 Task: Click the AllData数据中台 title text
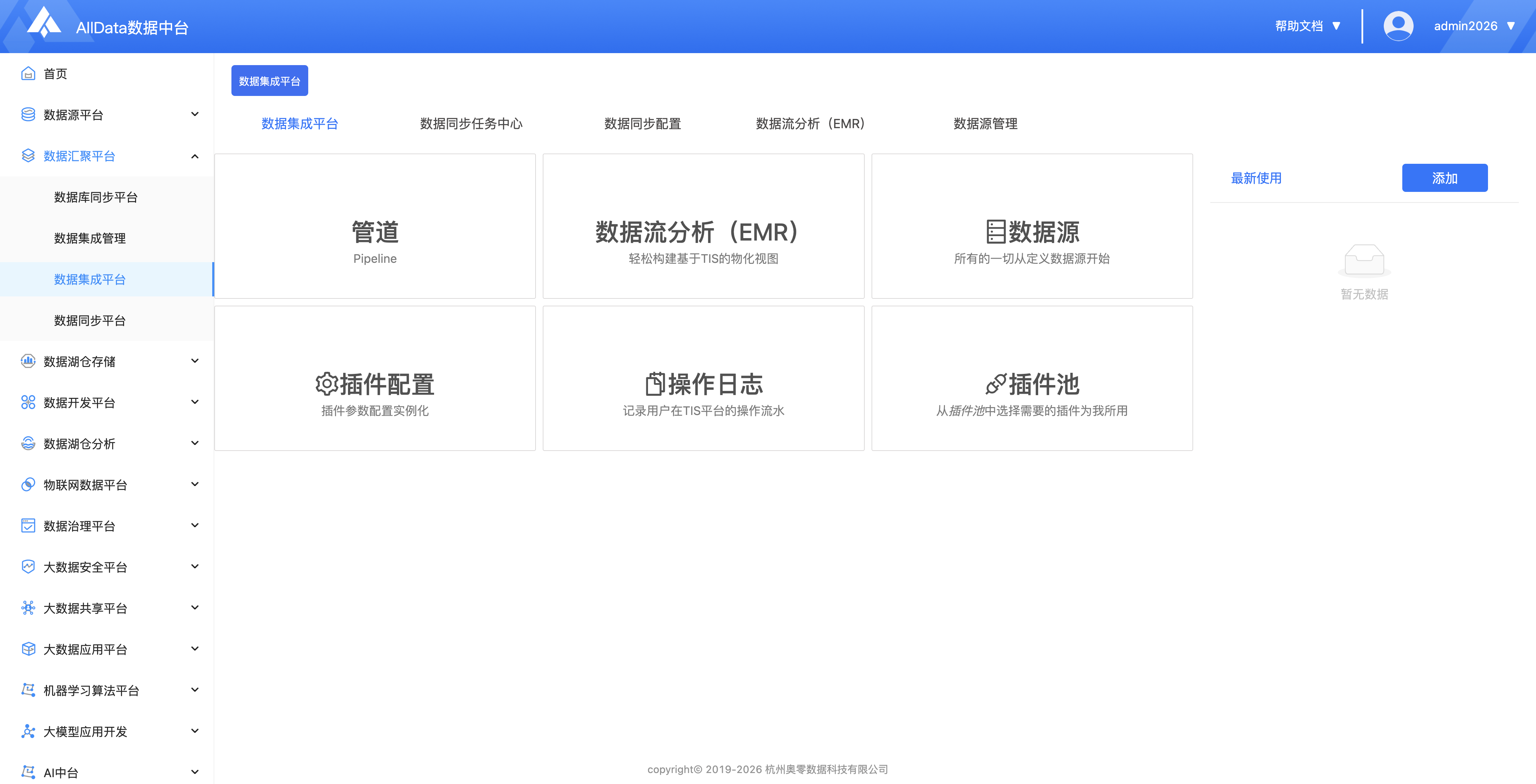132,27
